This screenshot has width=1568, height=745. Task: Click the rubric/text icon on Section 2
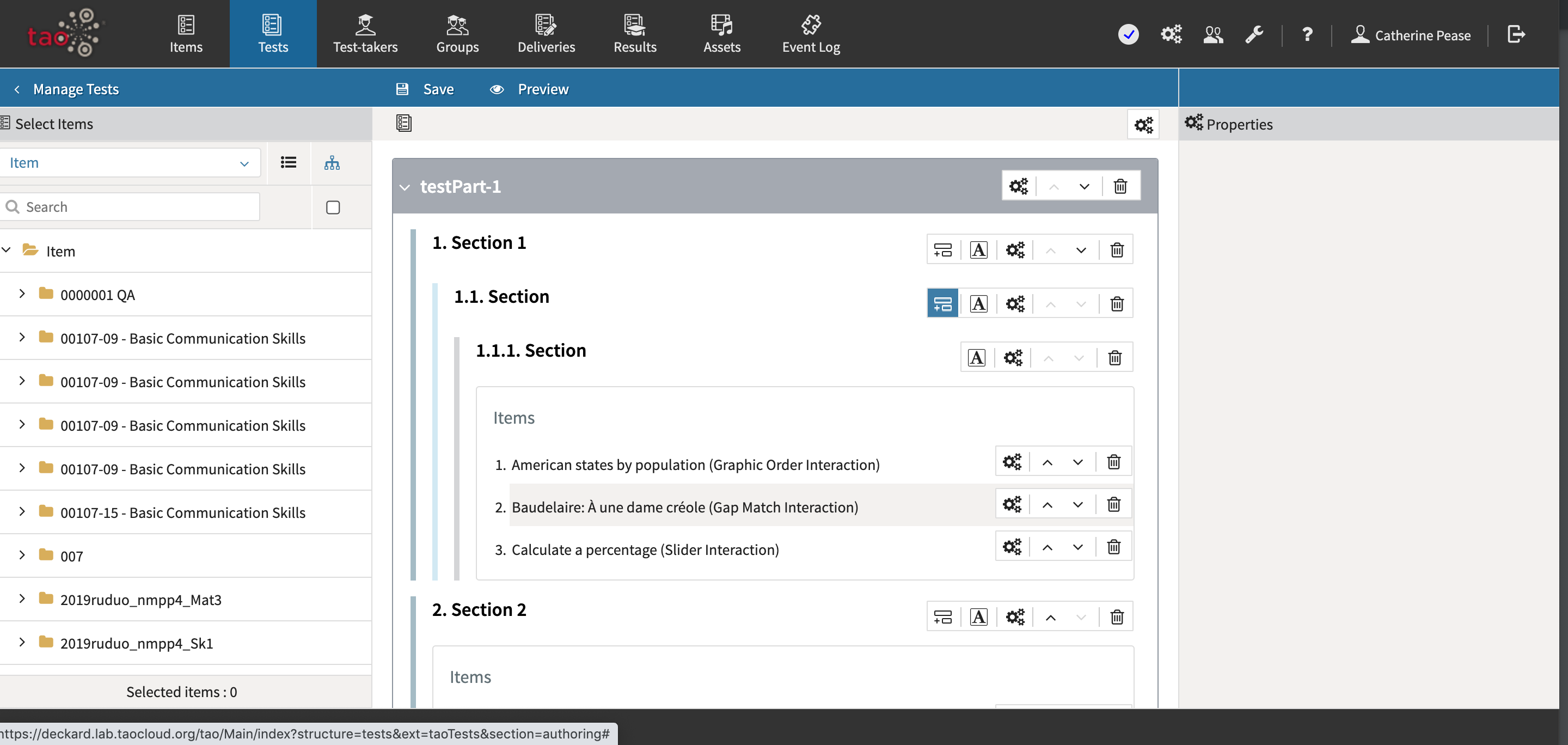coord(978,617)
